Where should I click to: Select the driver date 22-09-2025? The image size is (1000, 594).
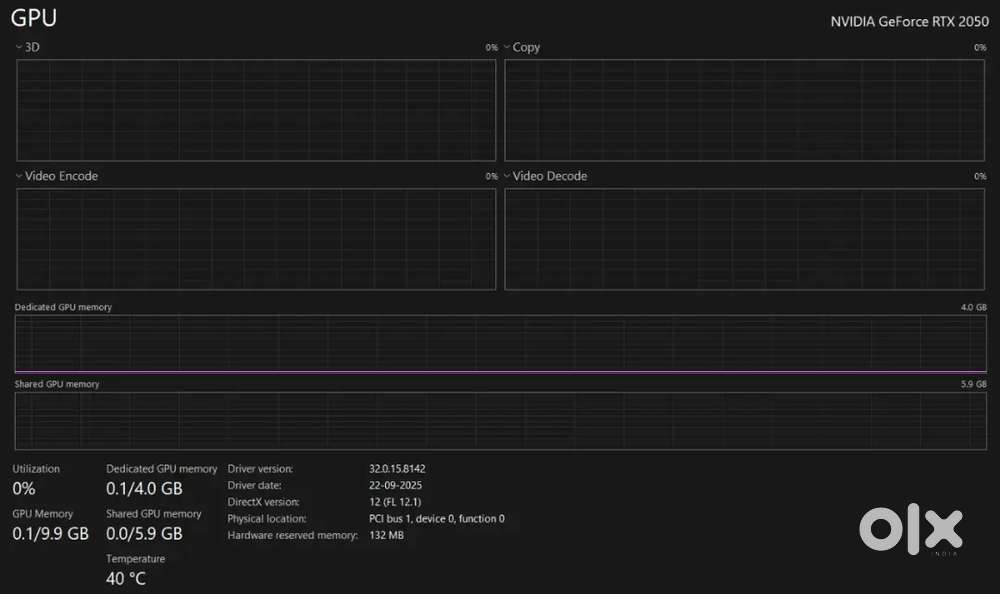pyautogui.click(x=395, y=485)
